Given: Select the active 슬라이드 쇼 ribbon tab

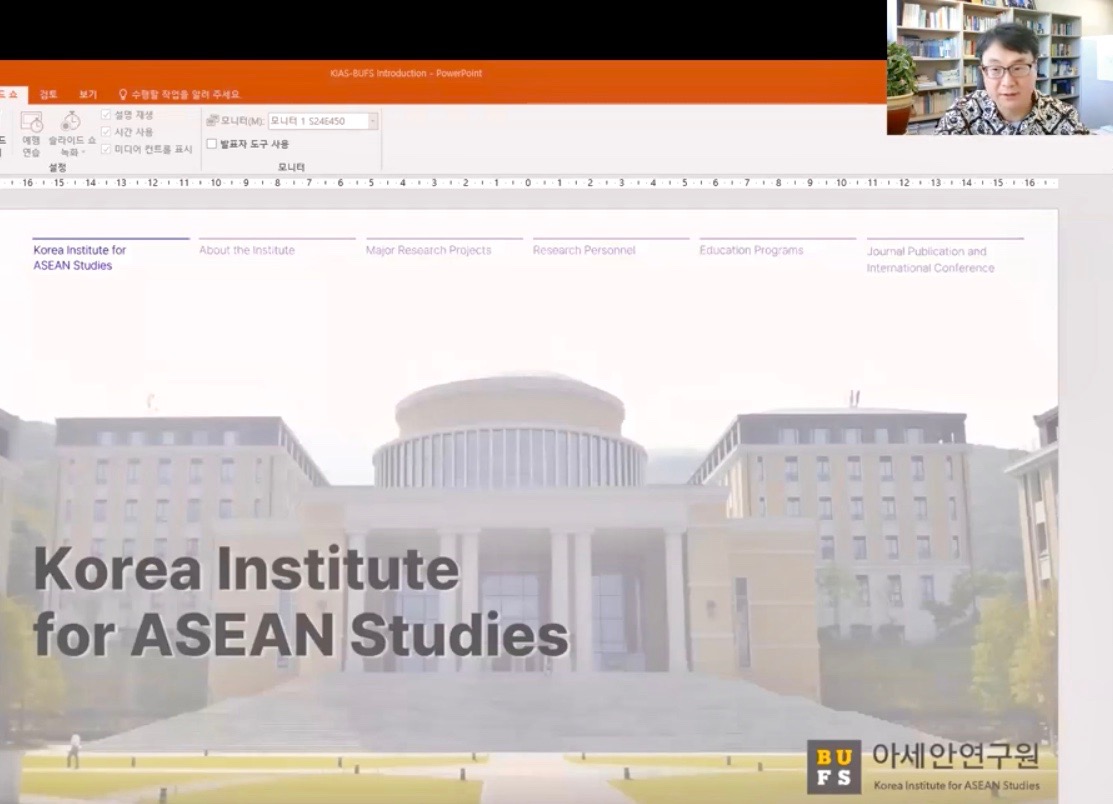Looking at the screenshot, I should click(x=10, y=94).
